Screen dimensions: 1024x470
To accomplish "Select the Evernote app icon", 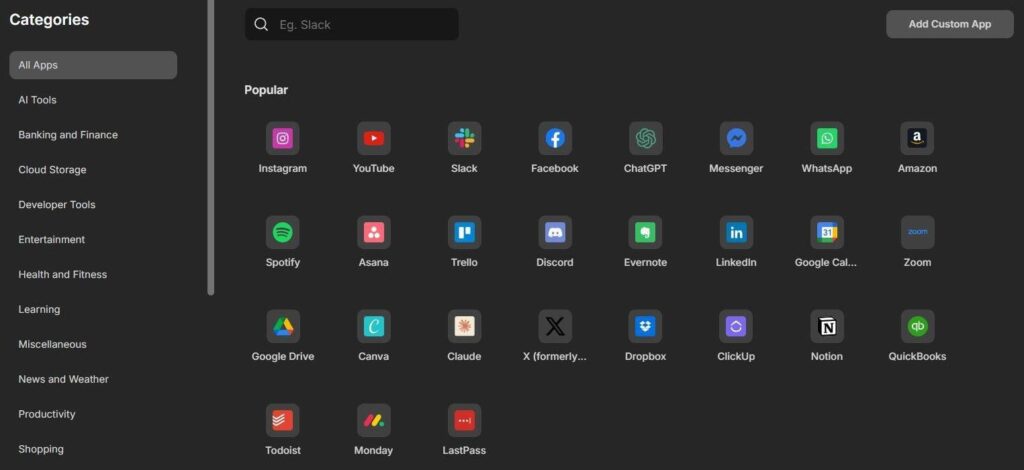I will tap(645, 232).
